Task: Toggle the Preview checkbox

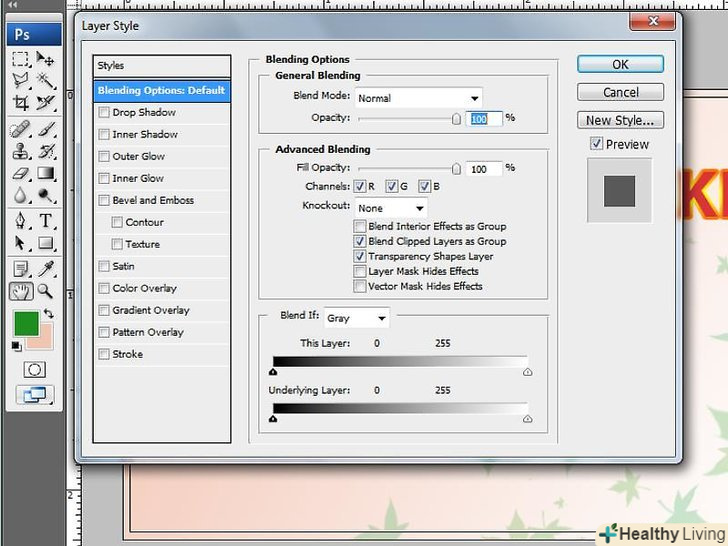Action: (x=597, y=143)
